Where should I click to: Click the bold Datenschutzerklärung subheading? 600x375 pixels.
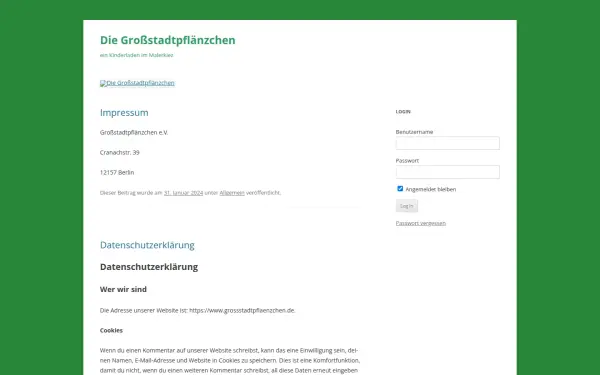tap(149, 267)
